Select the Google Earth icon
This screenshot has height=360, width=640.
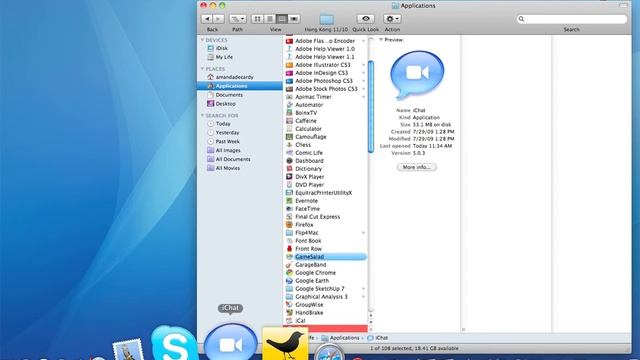click(x=289, y=280)
